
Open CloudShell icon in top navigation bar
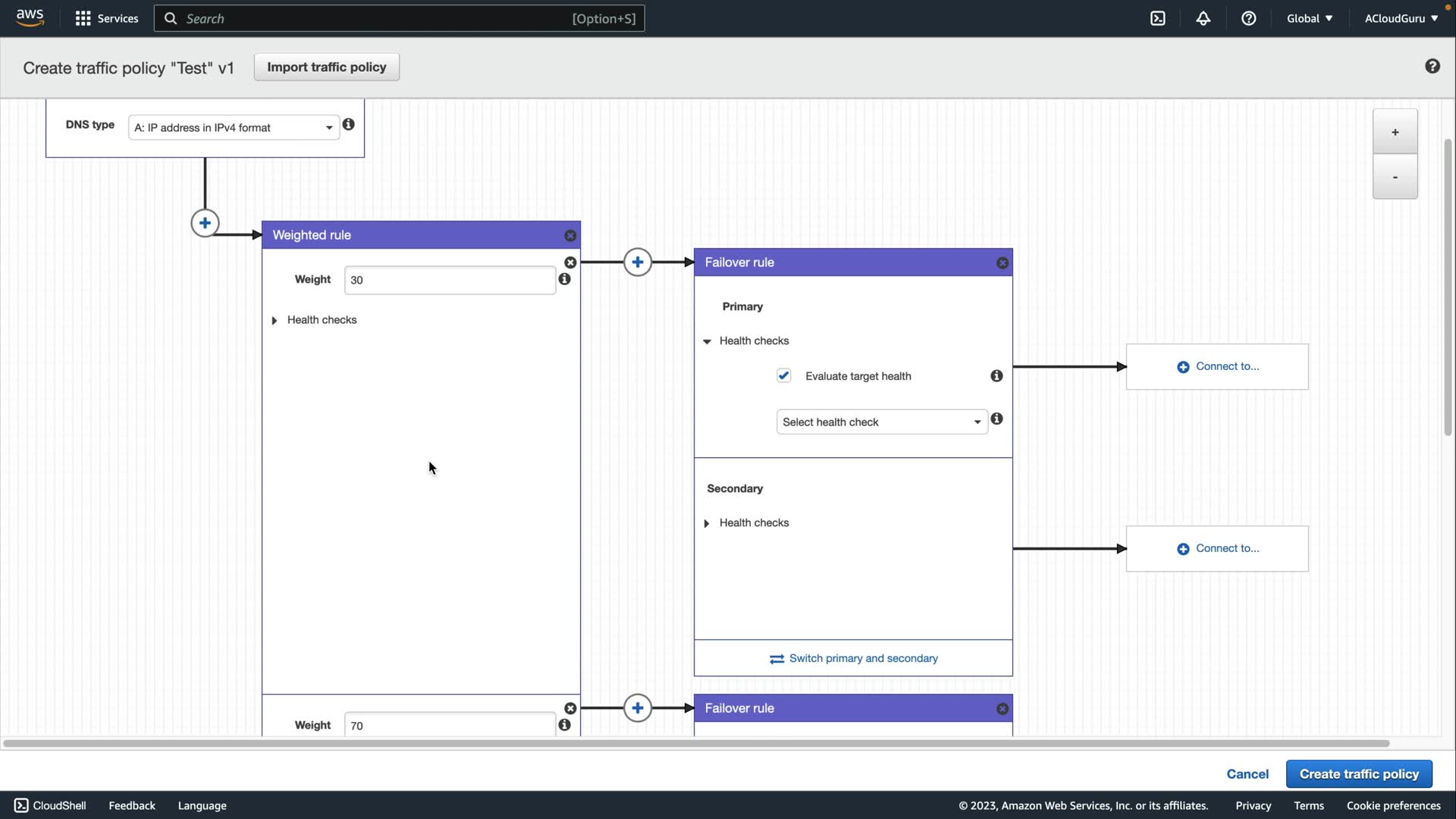click(1157, 18)
